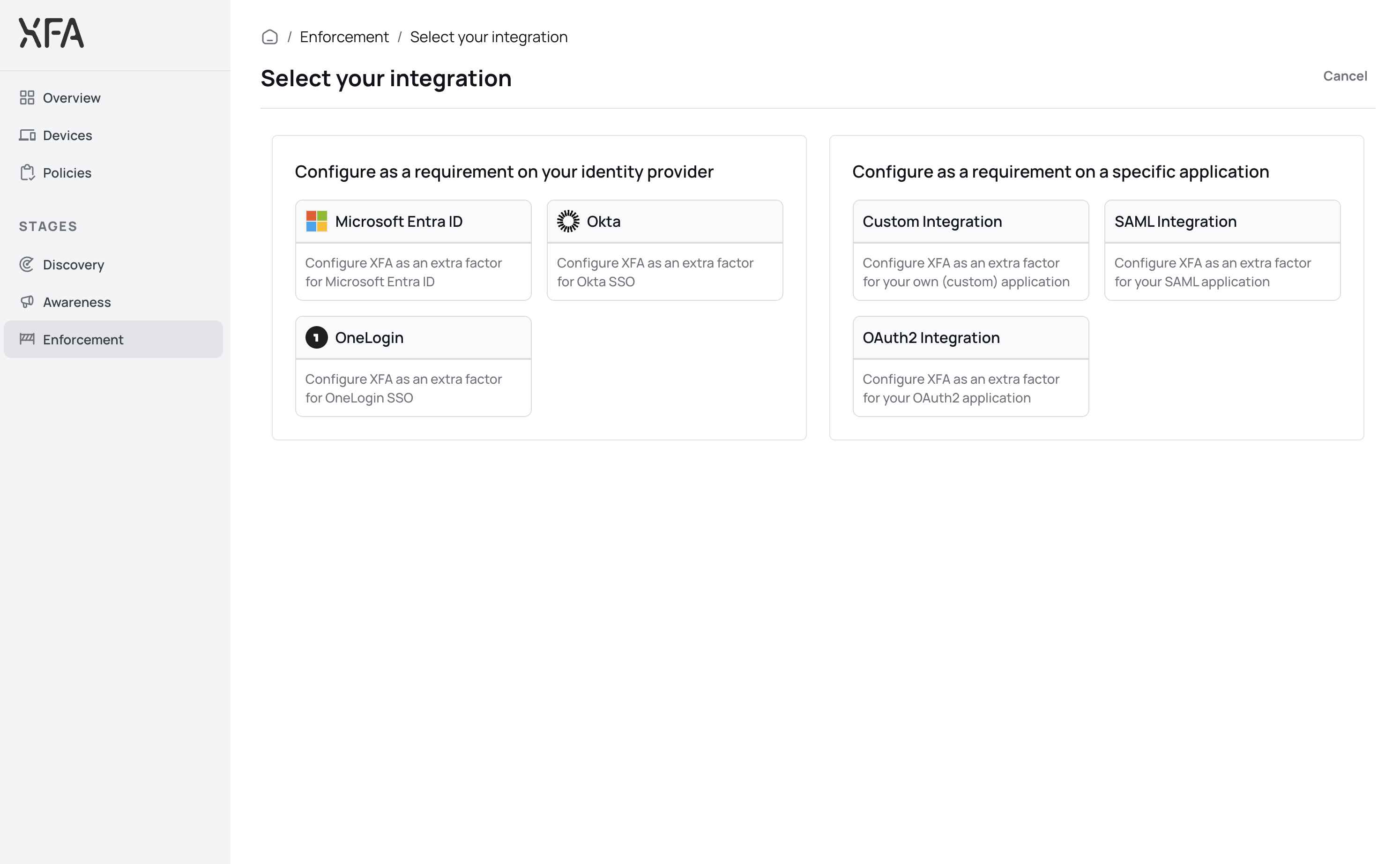The width and height of the screenshot is (1400, 864).
Task: Open the Policies section
Action: pos(113,172)
